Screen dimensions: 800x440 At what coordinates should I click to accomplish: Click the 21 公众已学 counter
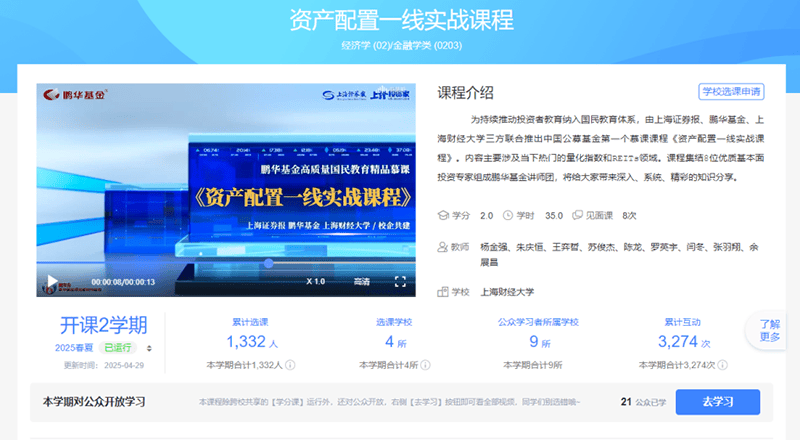643,402
